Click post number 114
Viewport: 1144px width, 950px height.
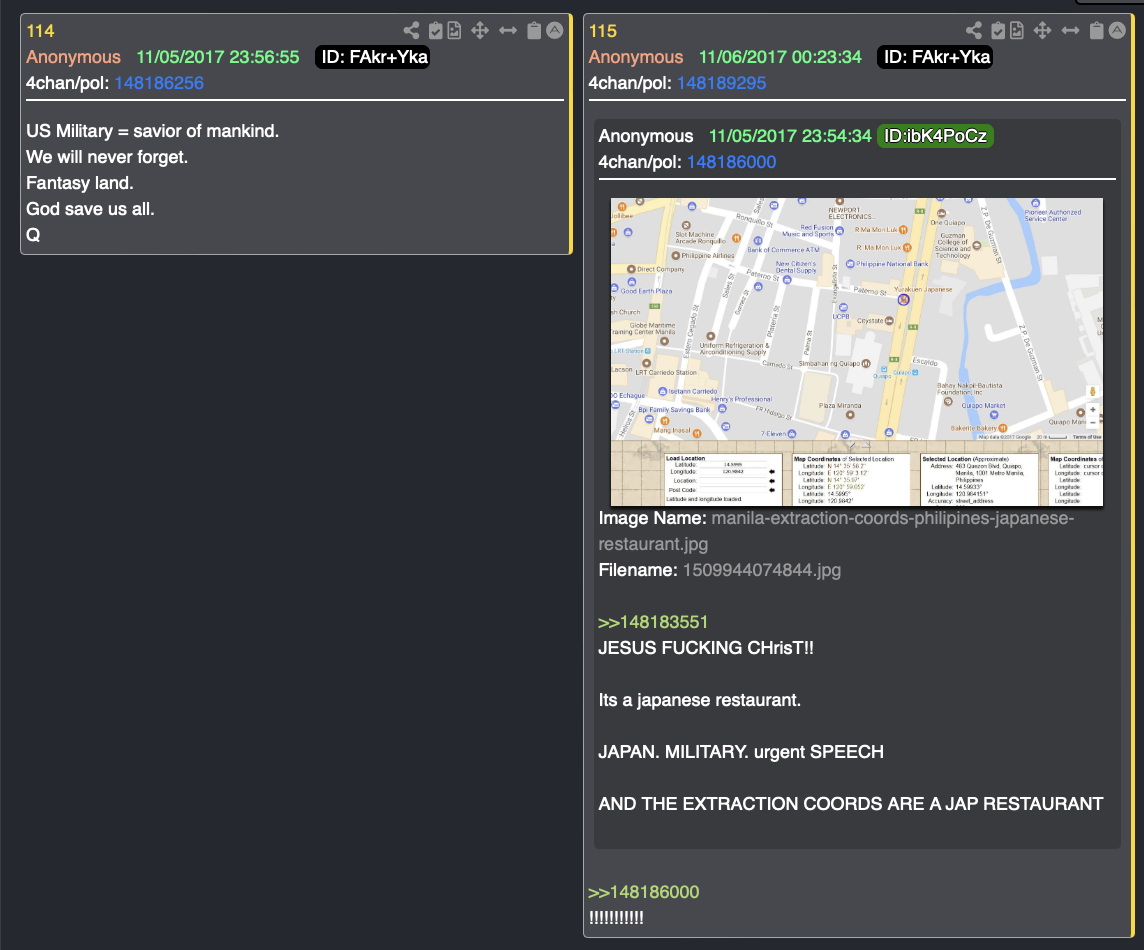[40, 31]
